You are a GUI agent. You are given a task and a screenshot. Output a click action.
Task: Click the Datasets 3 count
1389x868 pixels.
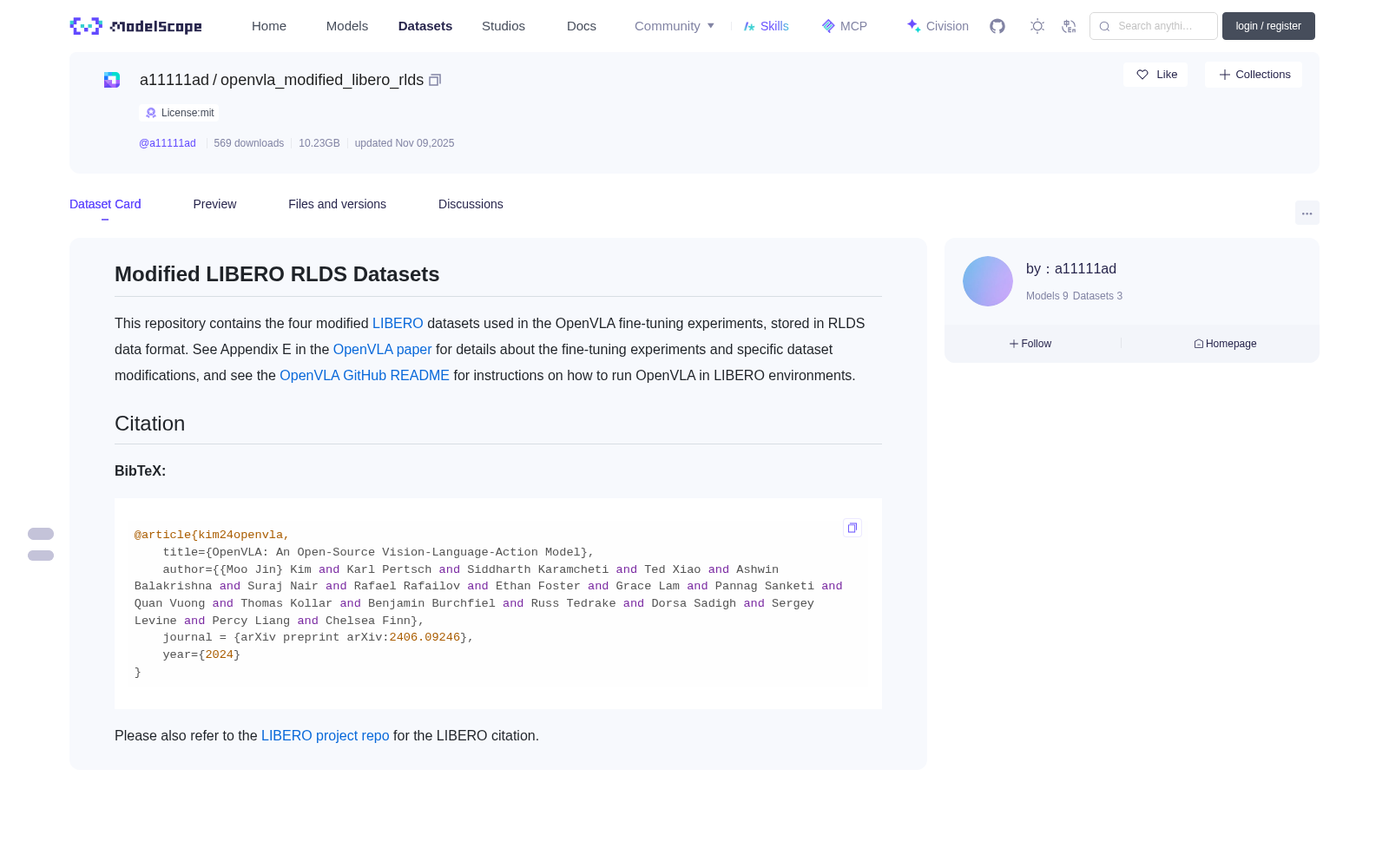[1097, 296]
